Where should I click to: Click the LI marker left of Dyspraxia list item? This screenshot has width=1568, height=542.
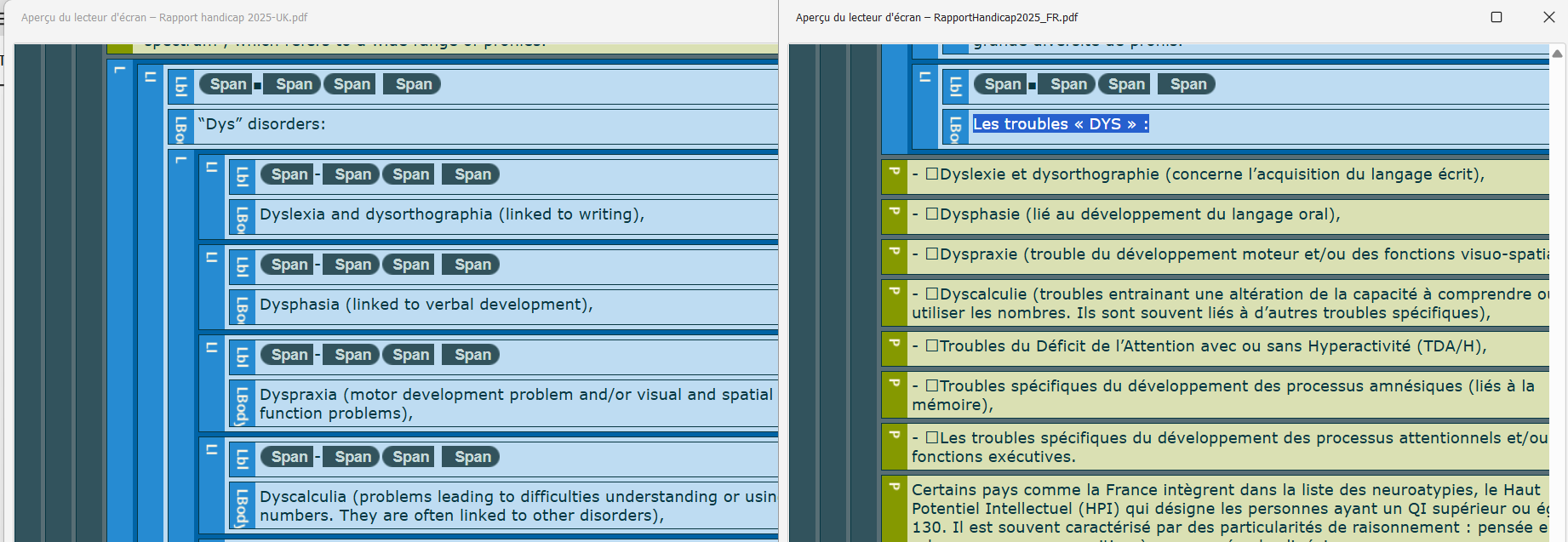pos(212,348)
